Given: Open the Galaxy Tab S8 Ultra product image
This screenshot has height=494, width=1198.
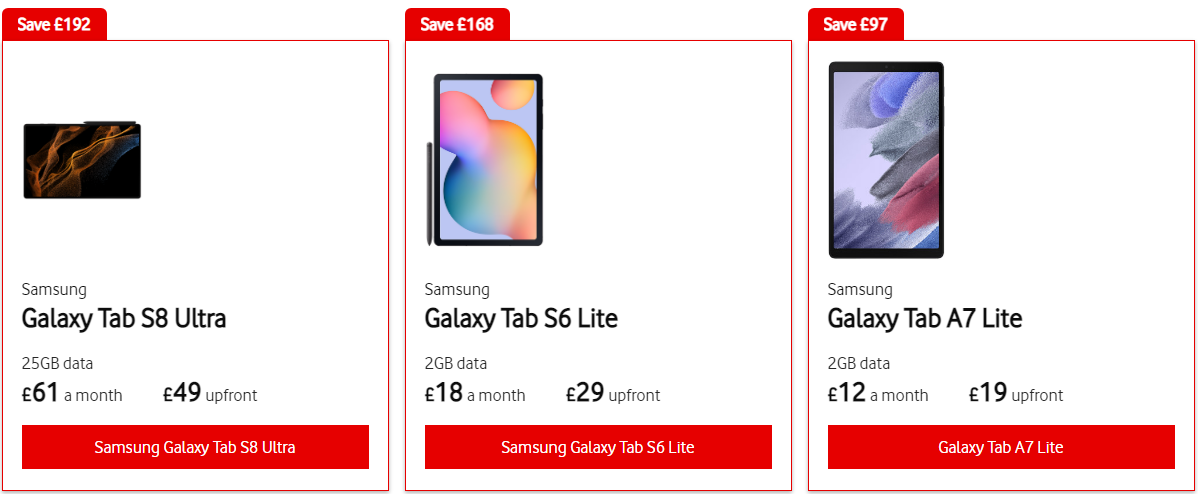Looking at the screenshot, I should click(x=82, y=160).
